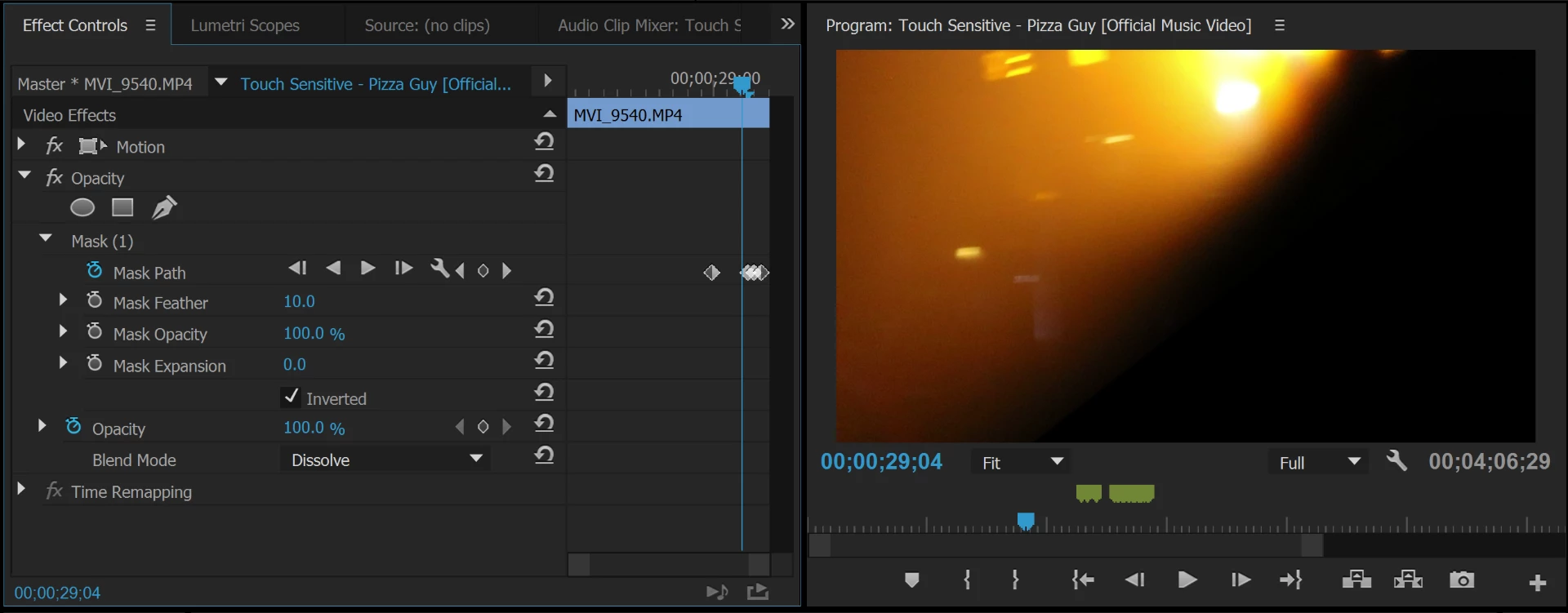The image size is (1568, 613).
Task: Toggle Time Remapping fx switch
Action: [x=55, y=491]
